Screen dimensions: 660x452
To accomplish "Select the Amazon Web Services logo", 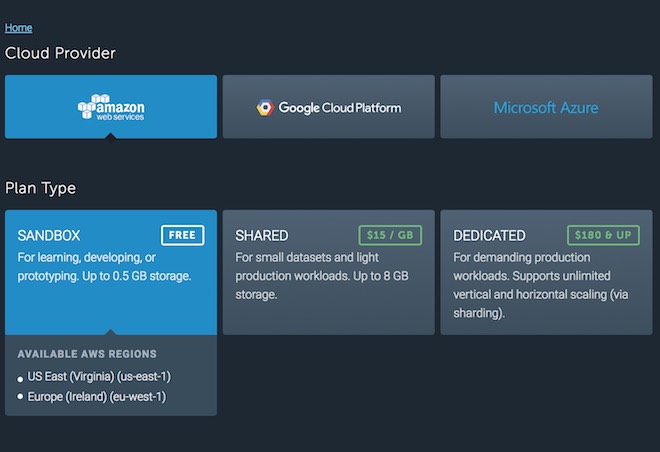I will [x=111, y=107].
